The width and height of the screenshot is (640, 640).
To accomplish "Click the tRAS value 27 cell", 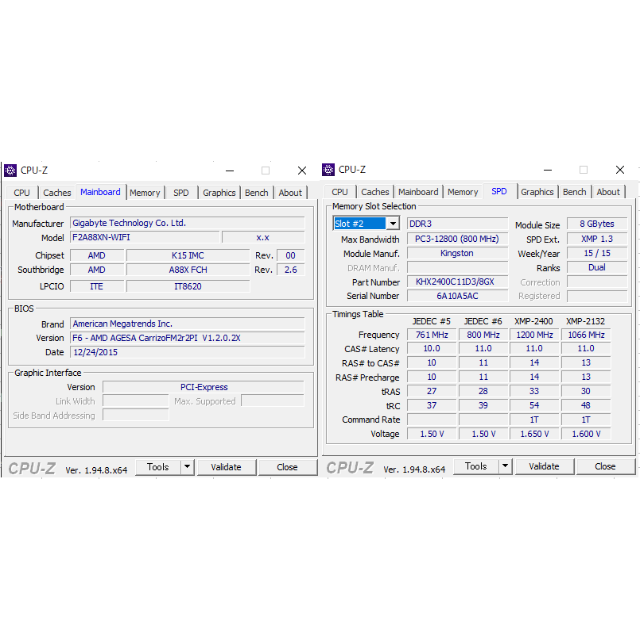I will (432, 391).
